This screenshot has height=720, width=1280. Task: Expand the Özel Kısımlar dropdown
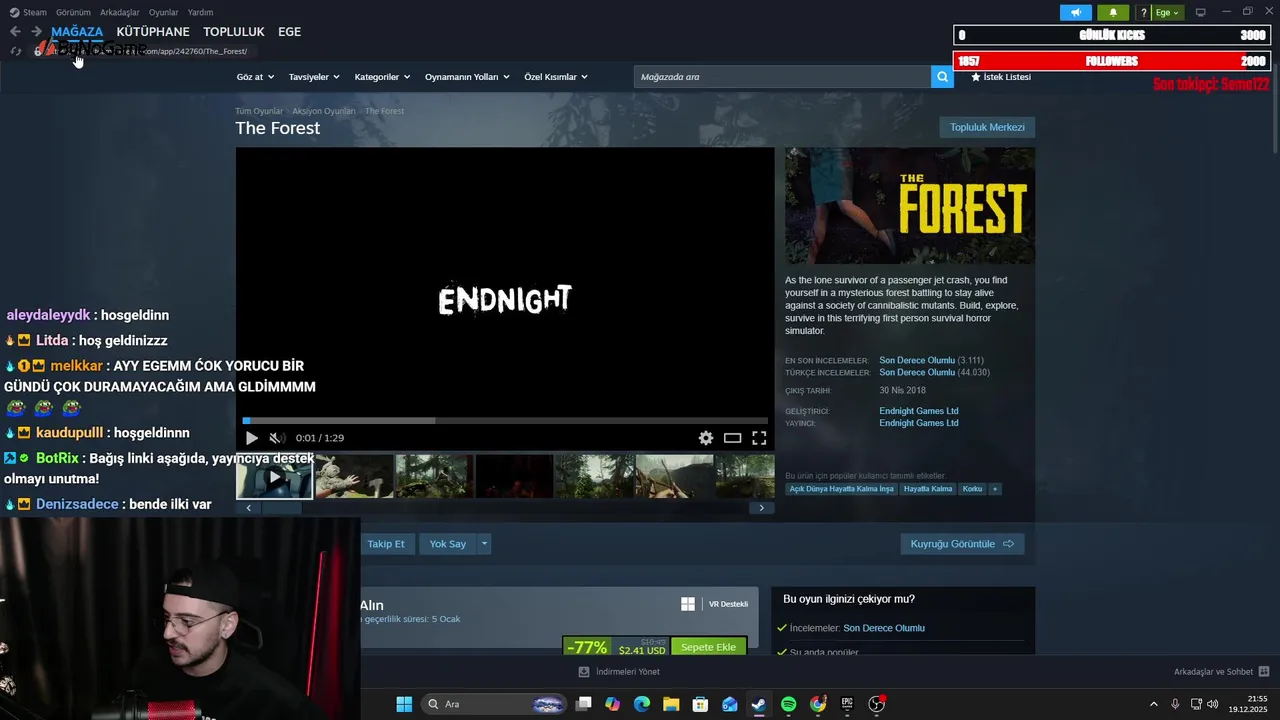click(x=556, y=77)
